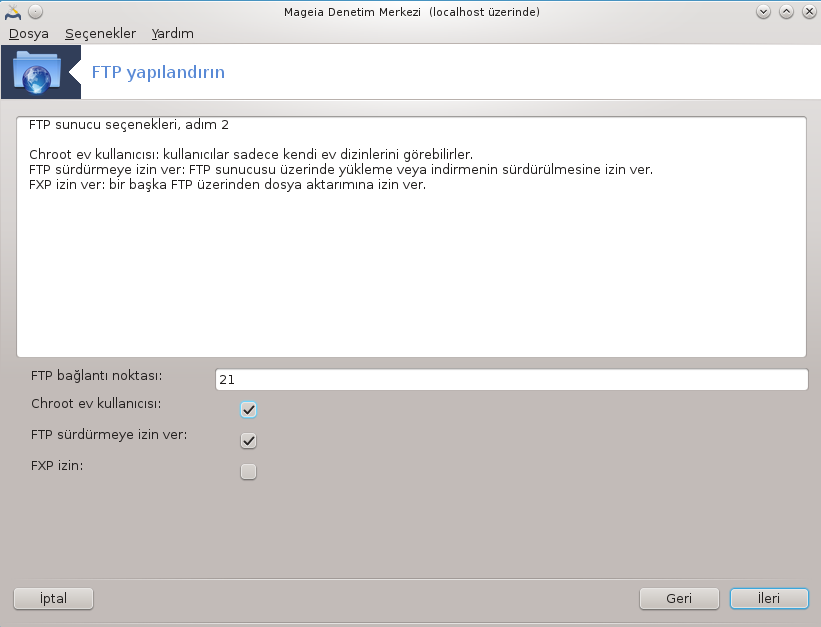Toggle FTP sürdürmeye izin ver checkbox
Image resolution: width=821 pixels, height=627 pixels.
coord(248,441)
